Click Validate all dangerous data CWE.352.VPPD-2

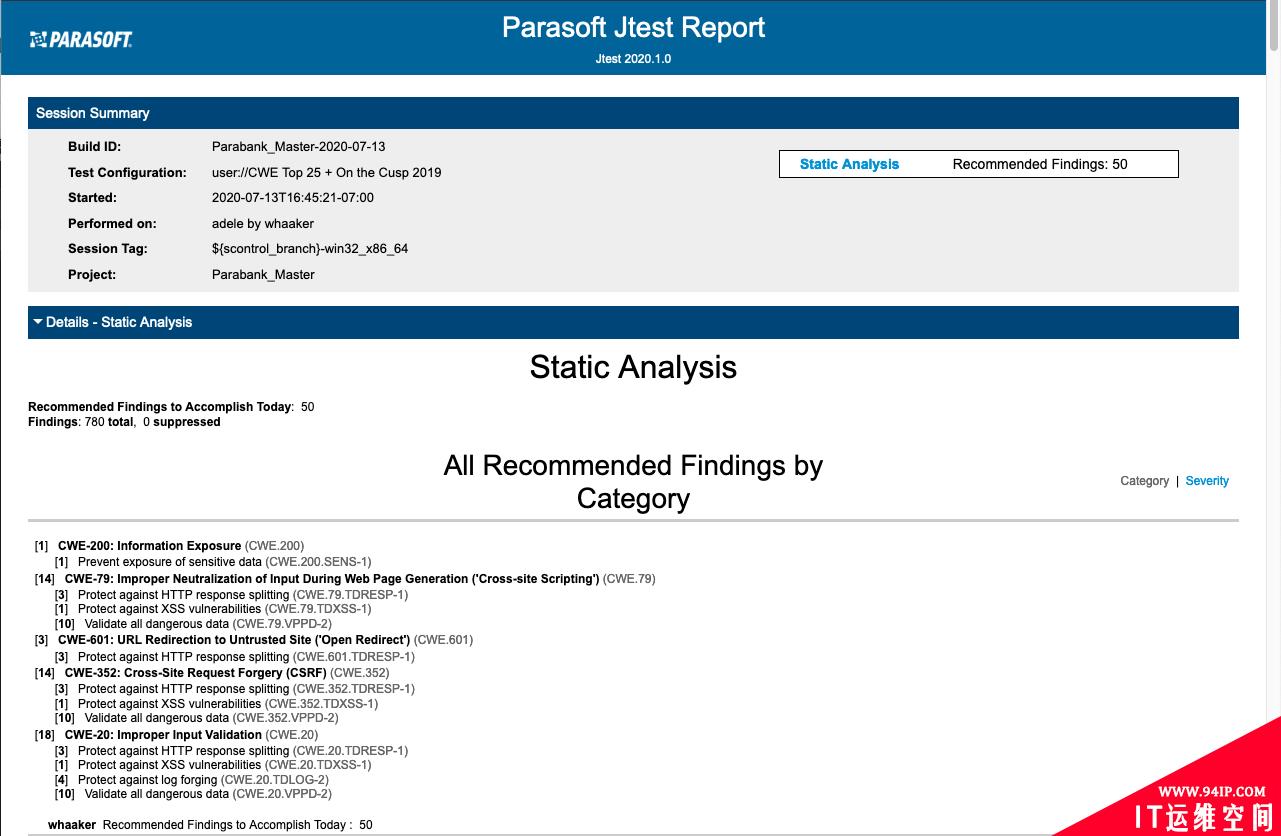pyautogui.click(x=197, y=718)
